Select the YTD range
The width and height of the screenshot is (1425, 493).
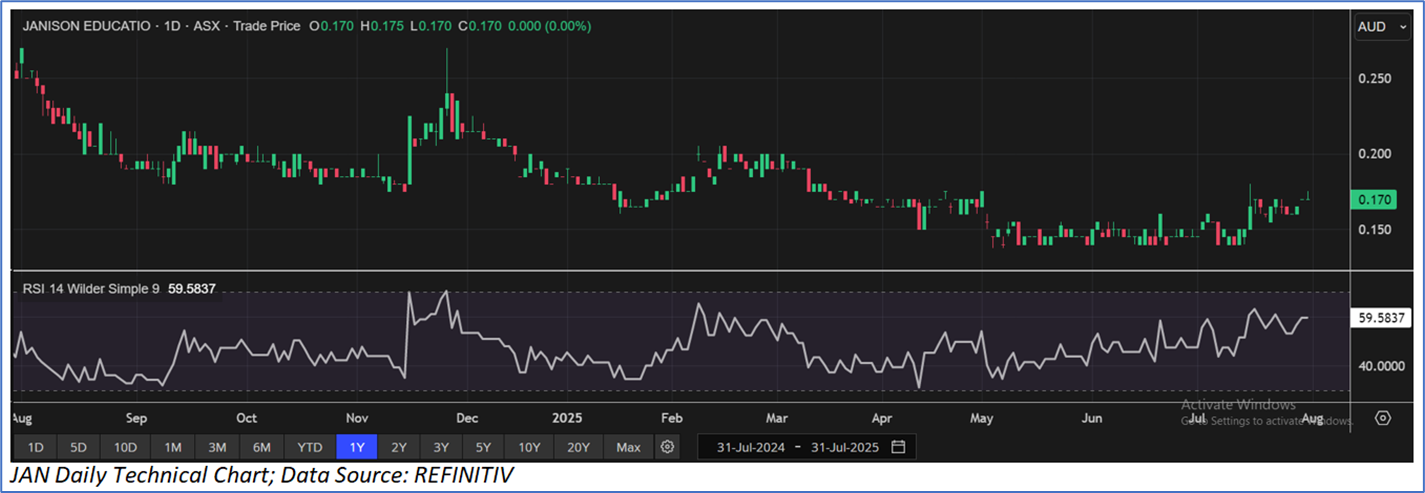[x=310, y=446]
